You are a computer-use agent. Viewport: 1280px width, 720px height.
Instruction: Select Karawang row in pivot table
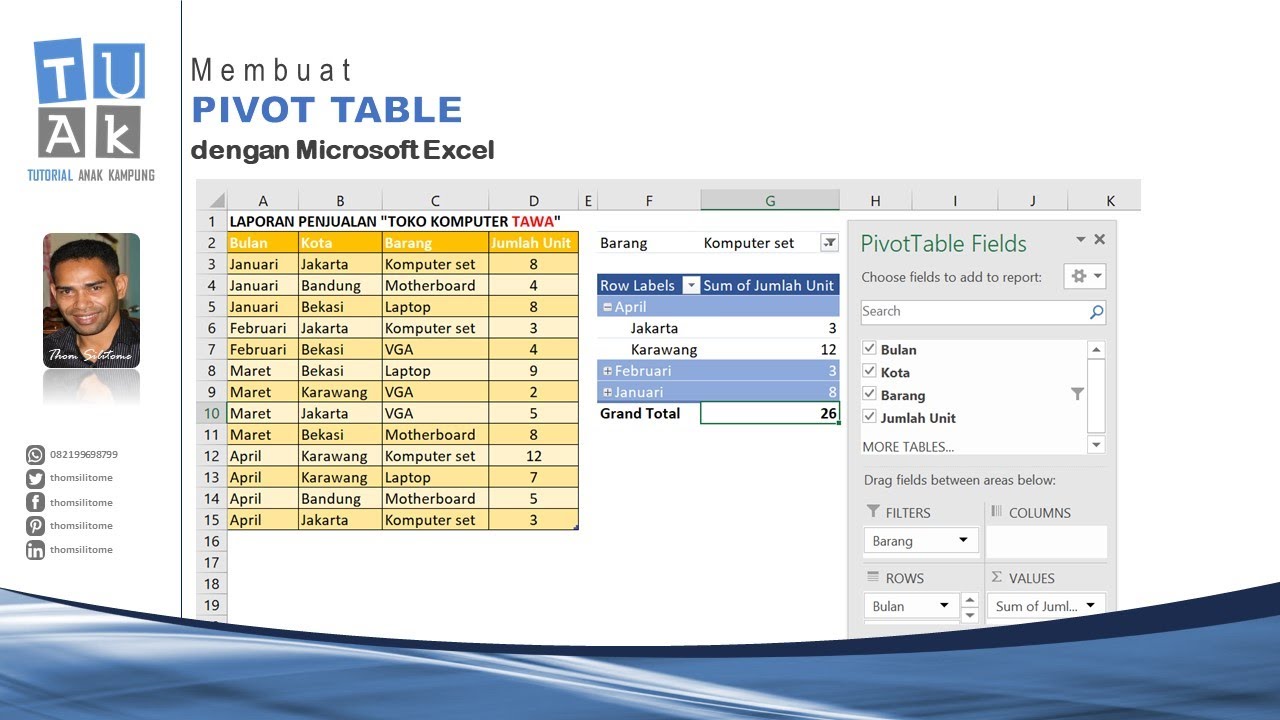tap(718, 350)
